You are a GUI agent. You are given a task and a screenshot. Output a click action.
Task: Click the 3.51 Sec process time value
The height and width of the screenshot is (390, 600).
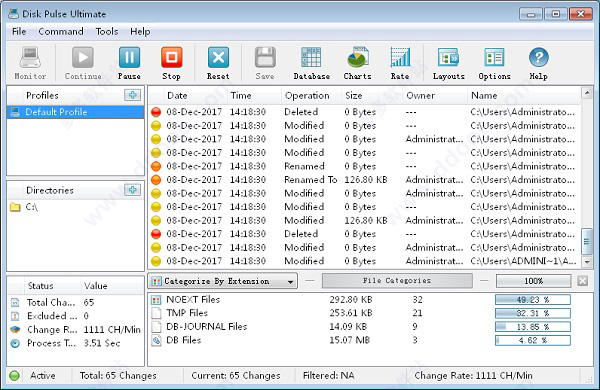click(x=102, y=343)
